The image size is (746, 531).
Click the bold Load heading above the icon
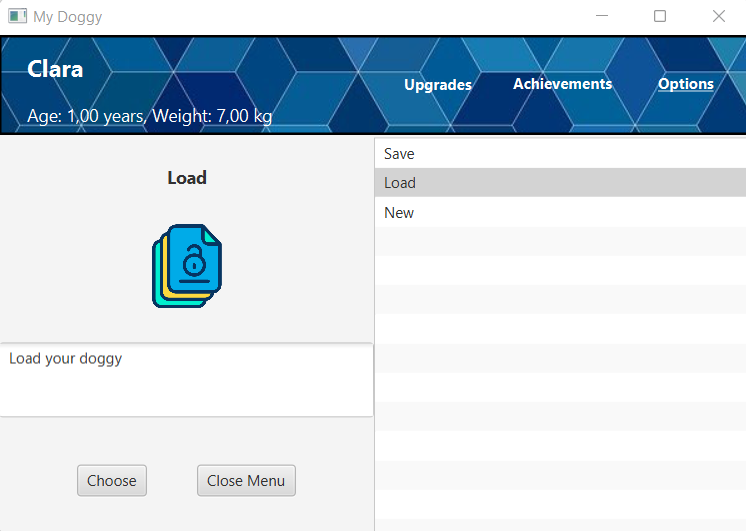[x=187, y=178]
